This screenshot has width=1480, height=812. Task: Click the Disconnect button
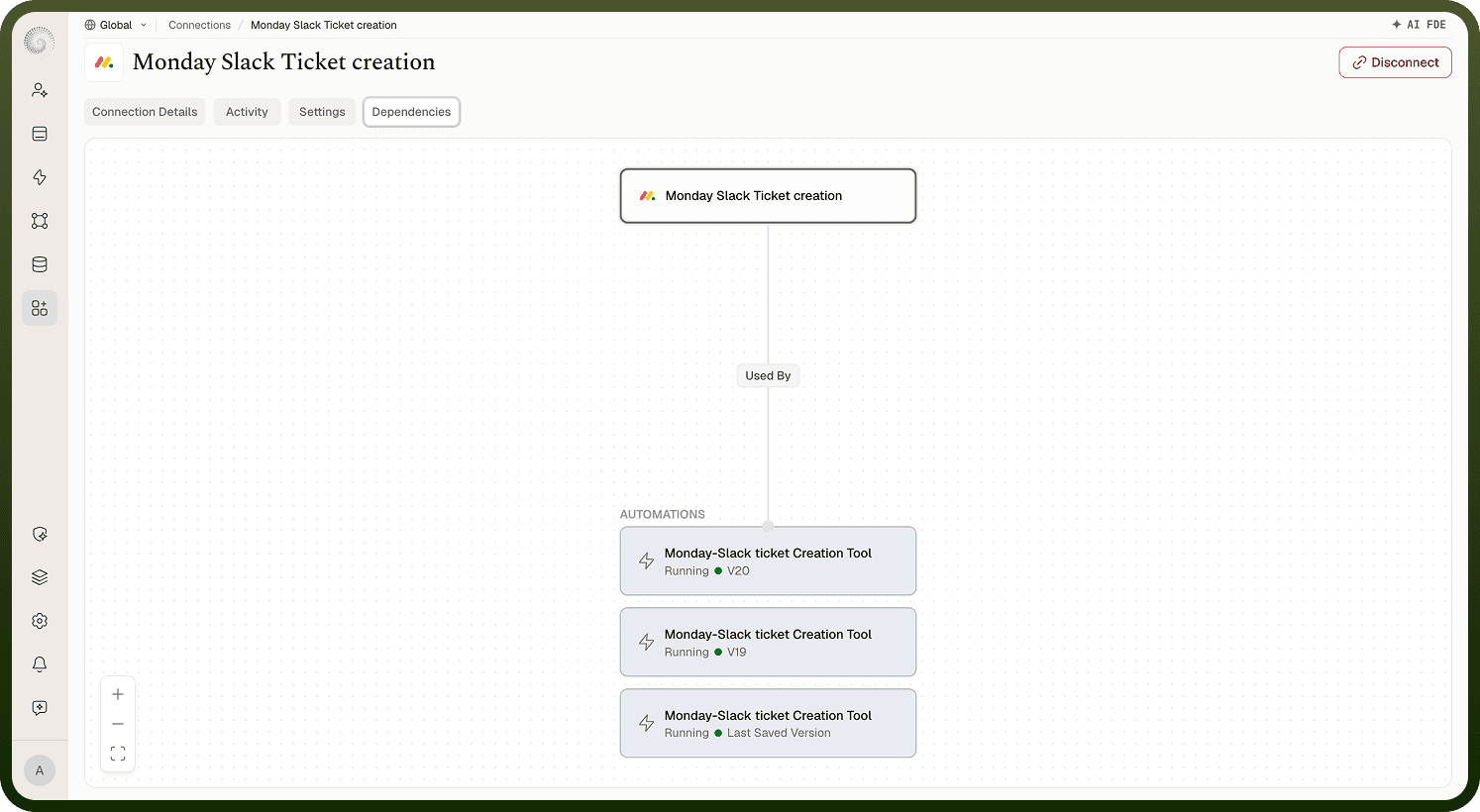[x=1395, y=62]
